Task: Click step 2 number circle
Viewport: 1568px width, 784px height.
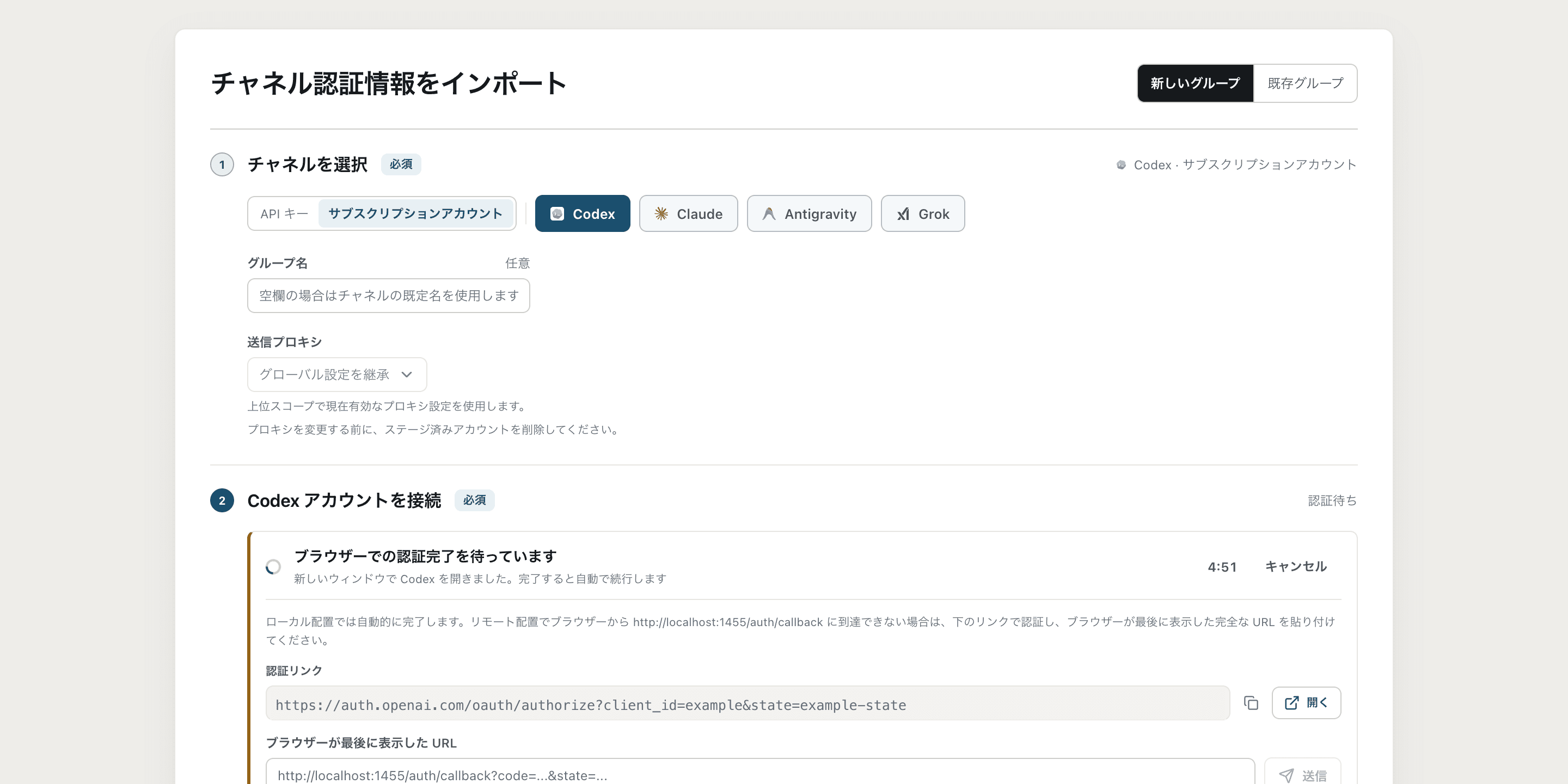Action: 222,500
